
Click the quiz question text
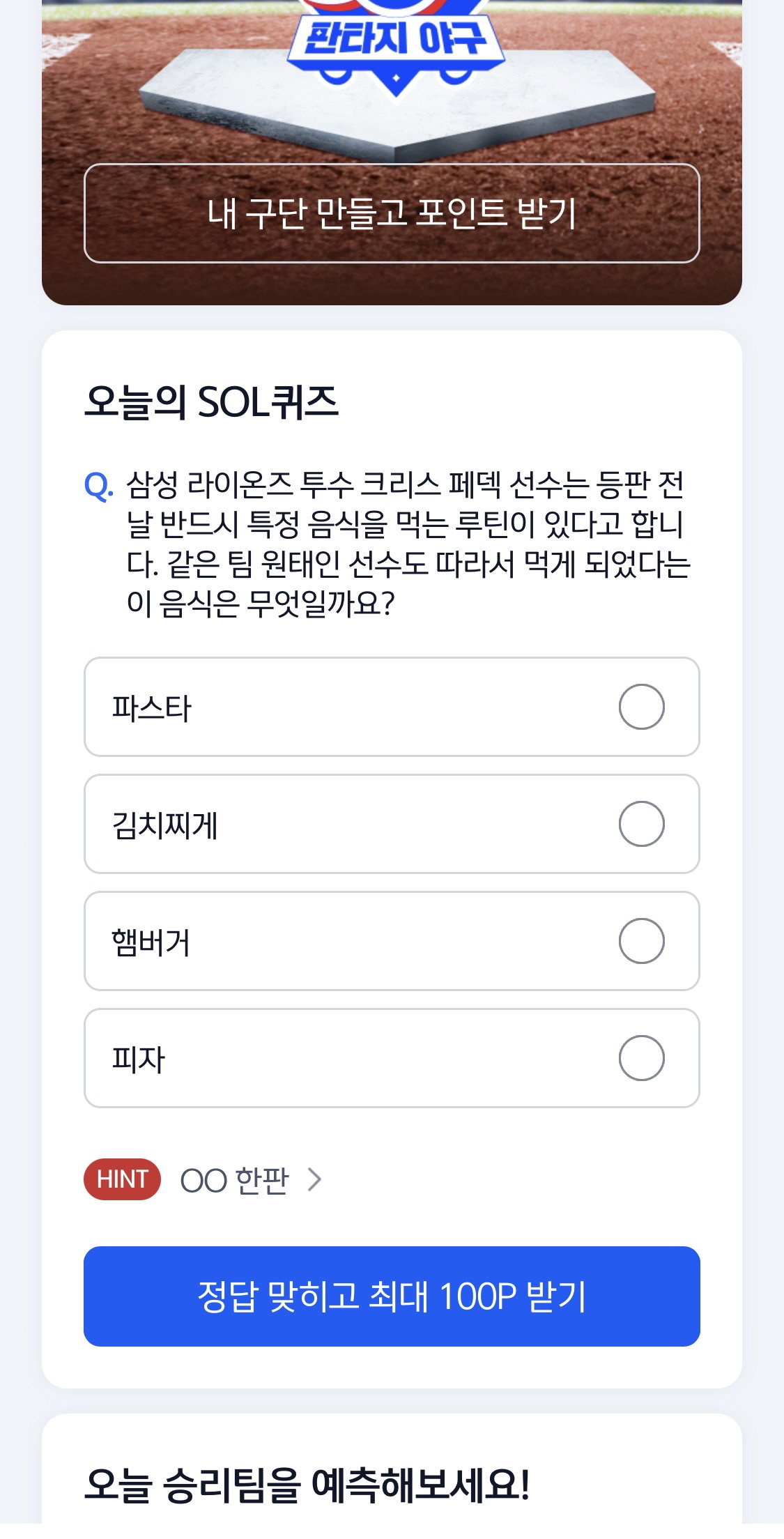point(408,544)
